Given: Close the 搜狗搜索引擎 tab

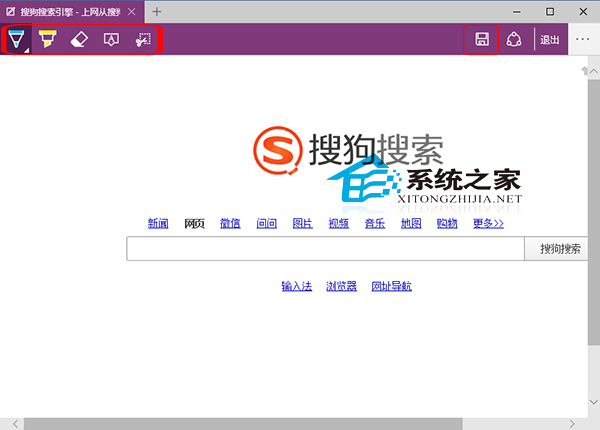Looking at the screenshot, I should (x=132, y=12).
